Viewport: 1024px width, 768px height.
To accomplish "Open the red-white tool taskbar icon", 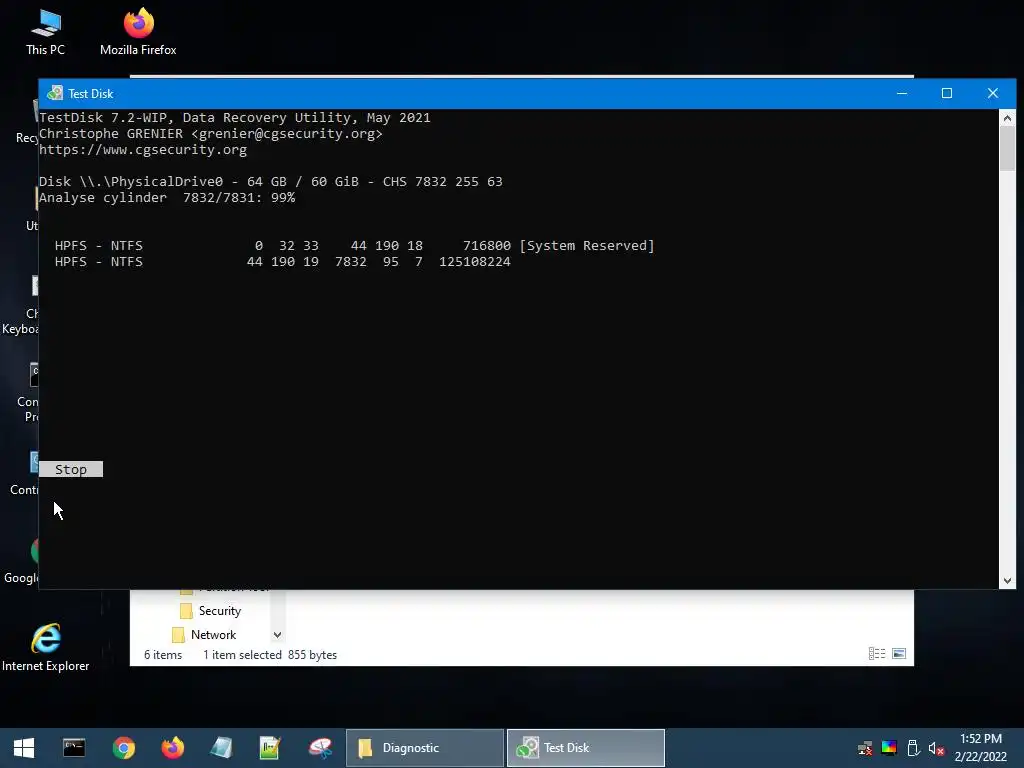I will pyautogui.click(x=320, y=748).
